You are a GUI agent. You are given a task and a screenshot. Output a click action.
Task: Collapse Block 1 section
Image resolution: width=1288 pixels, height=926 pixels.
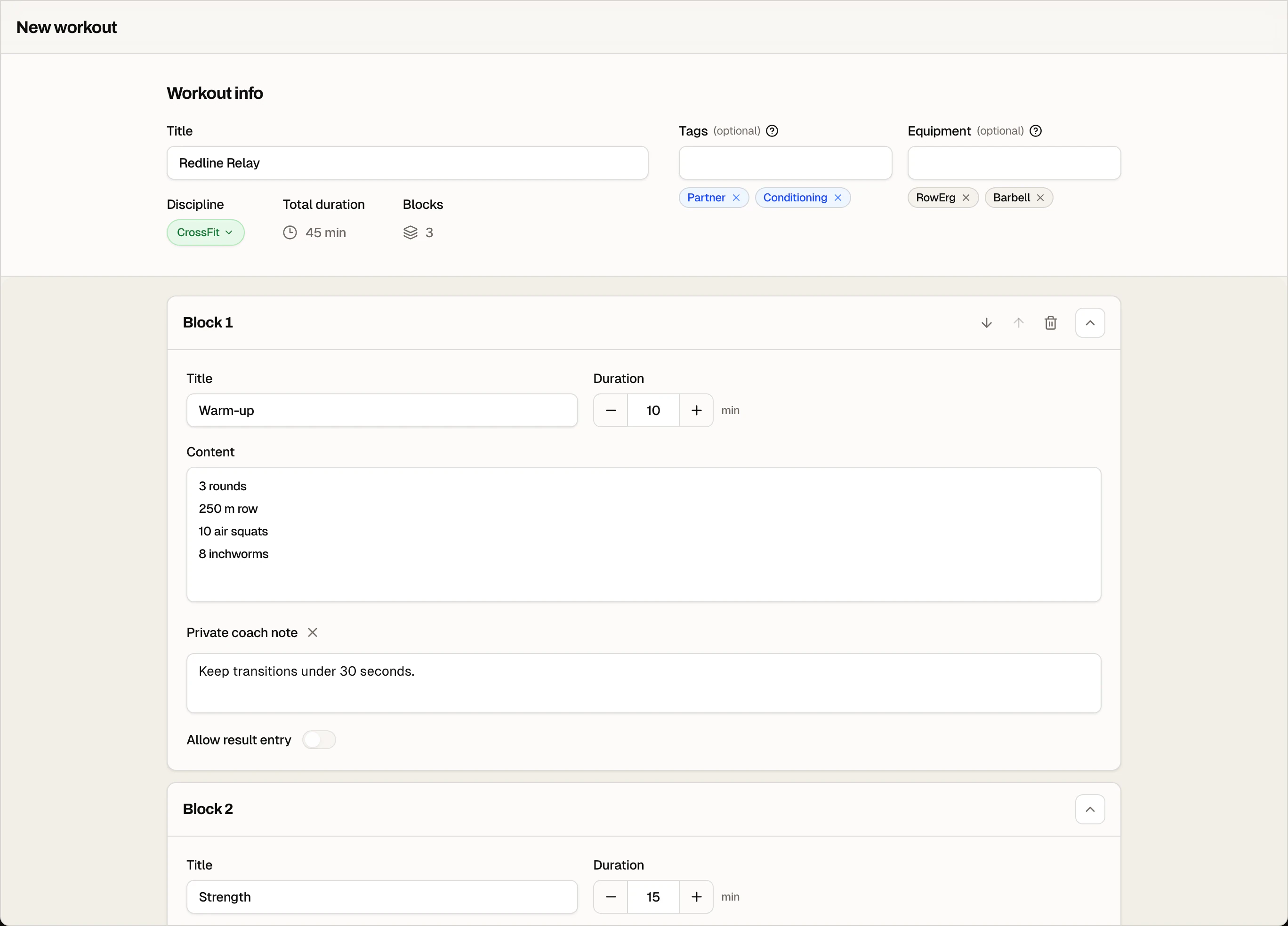pyautogui.click(x=1090, y=323)
